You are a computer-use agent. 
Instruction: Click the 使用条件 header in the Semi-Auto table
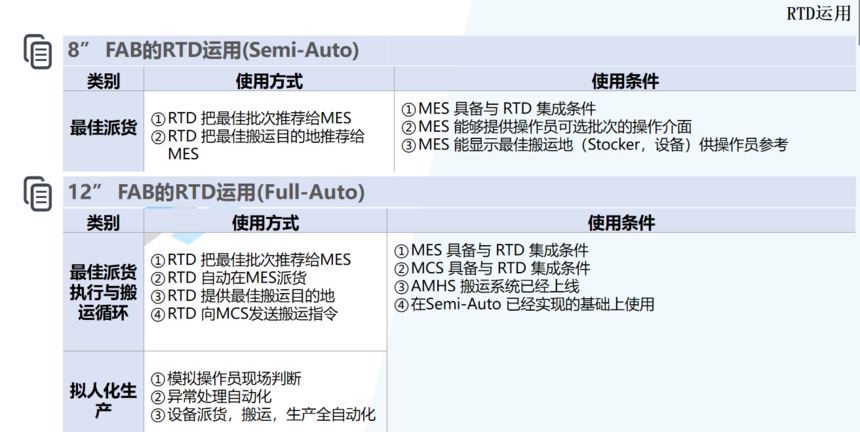pos(625,81)
